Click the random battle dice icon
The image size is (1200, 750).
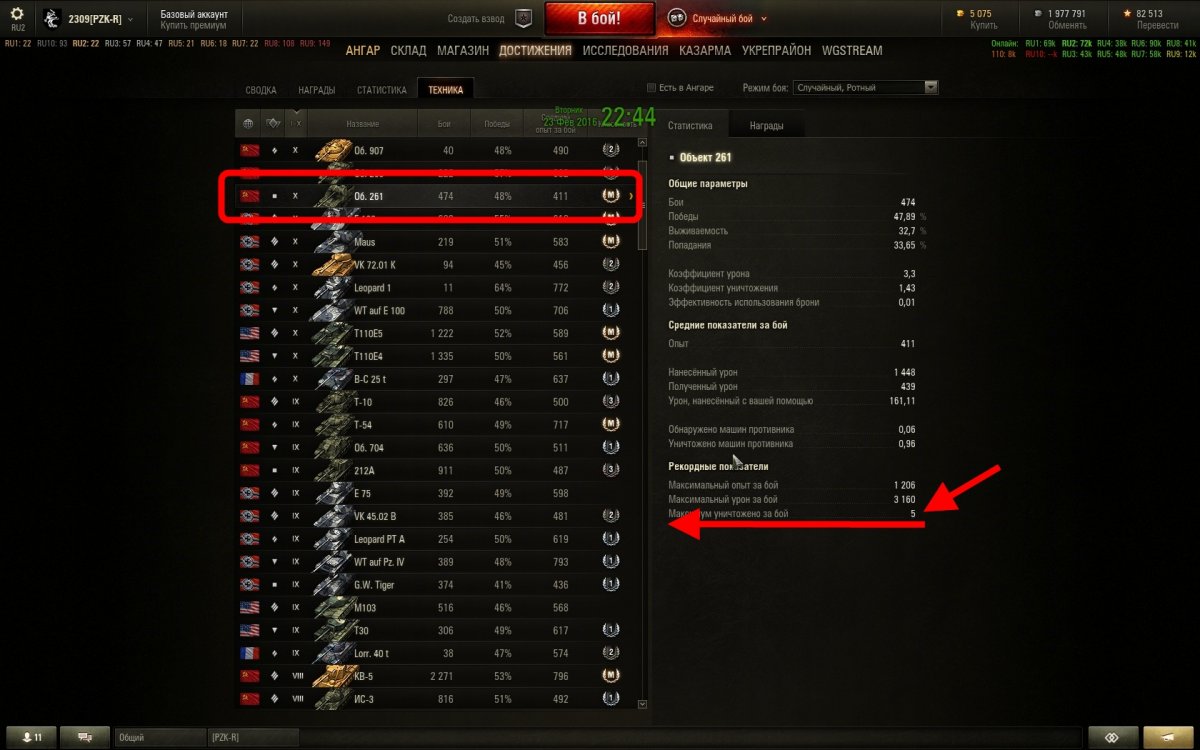point(676,18)
